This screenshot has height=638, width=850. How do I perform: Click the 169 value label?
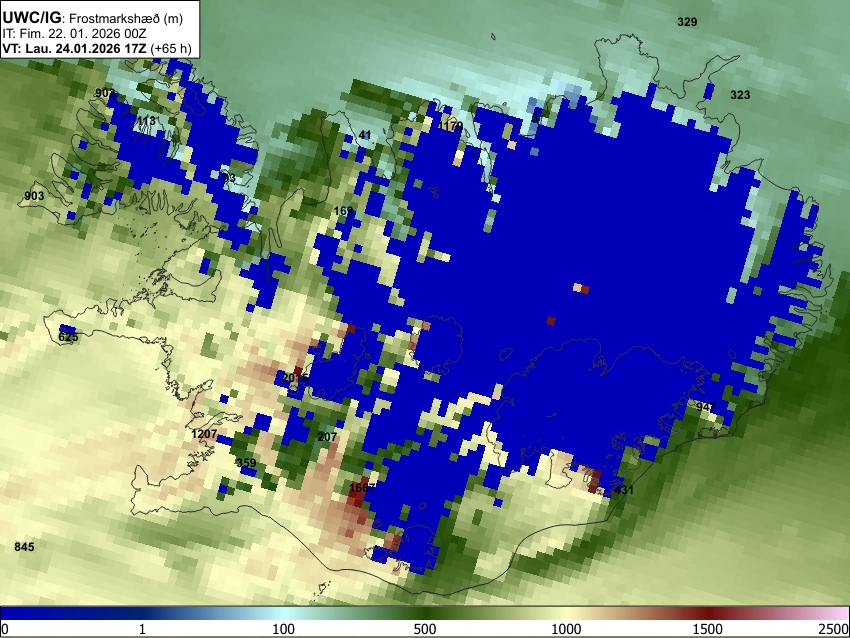(344, 210)
